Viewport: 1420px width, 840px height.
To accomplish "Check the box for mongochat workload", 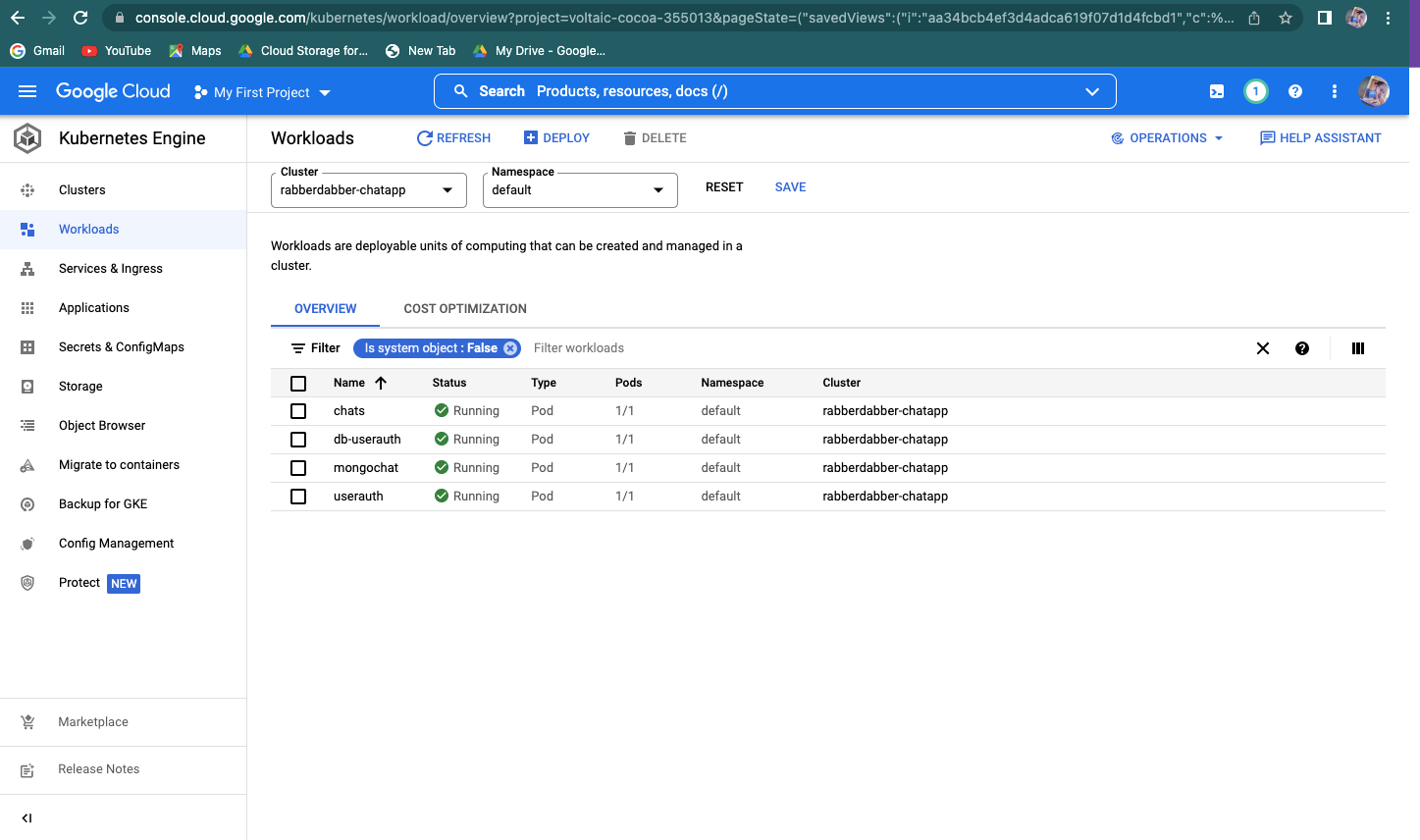I will pos(298,468).
